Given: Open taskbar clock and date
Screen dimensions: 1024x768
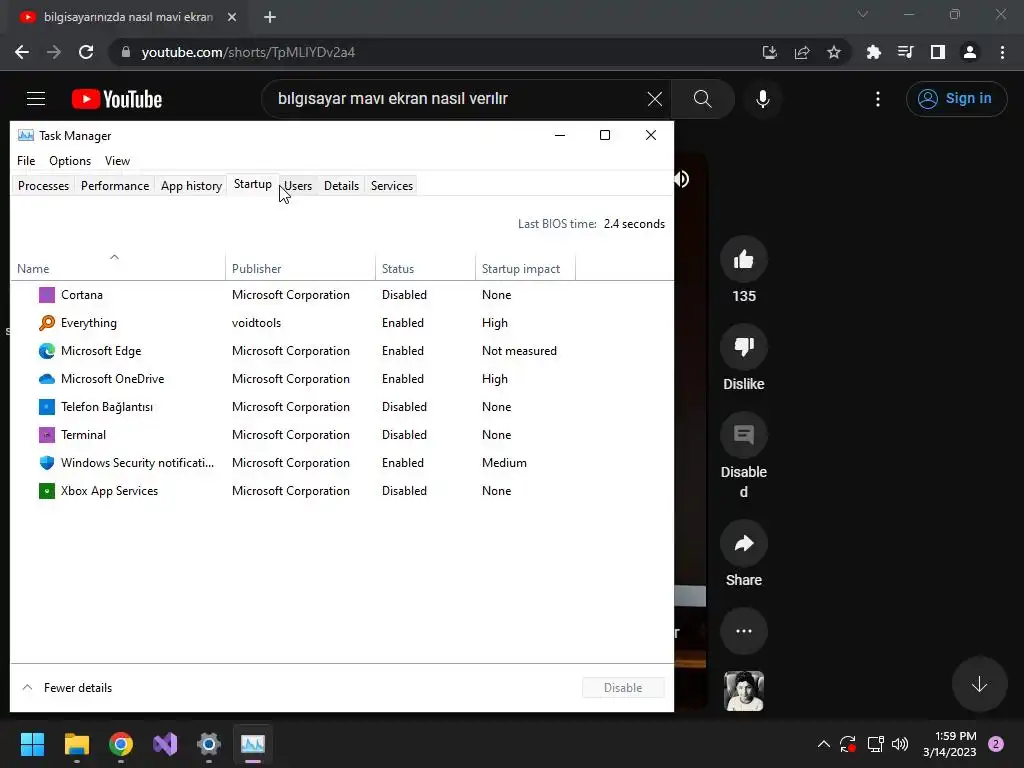Looking at the screenshot, I should pos(950,744).
